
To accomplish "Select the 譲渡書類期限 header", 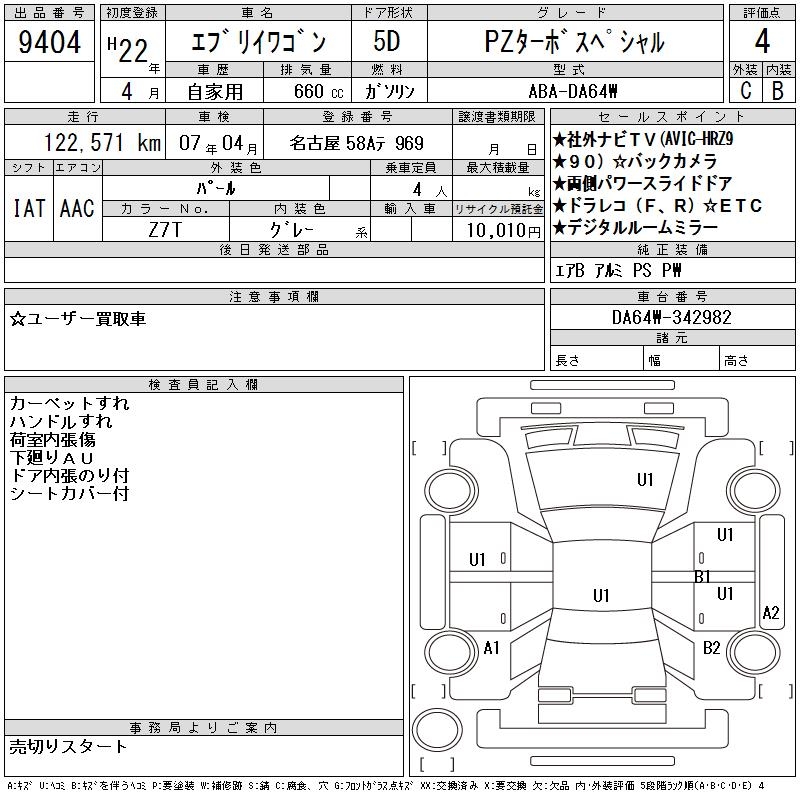I will pos(497,117).
